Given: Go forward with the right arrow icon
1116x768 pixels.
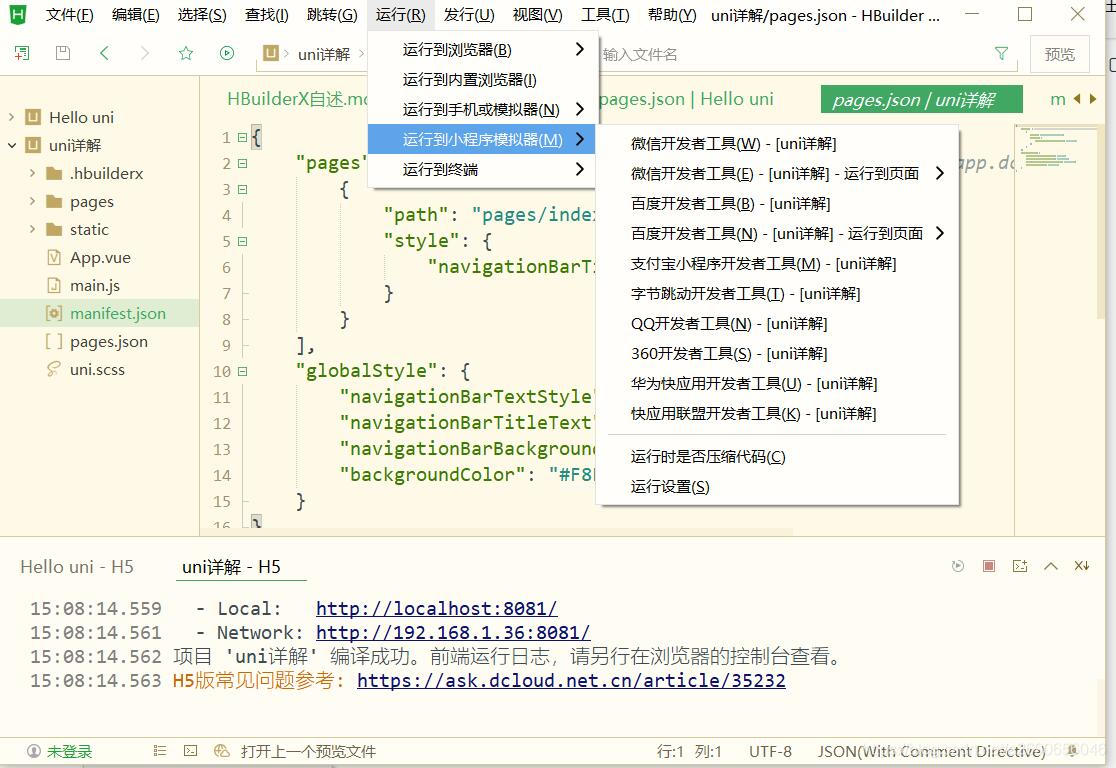Looking at the screenshot, I should coord(144,53).
